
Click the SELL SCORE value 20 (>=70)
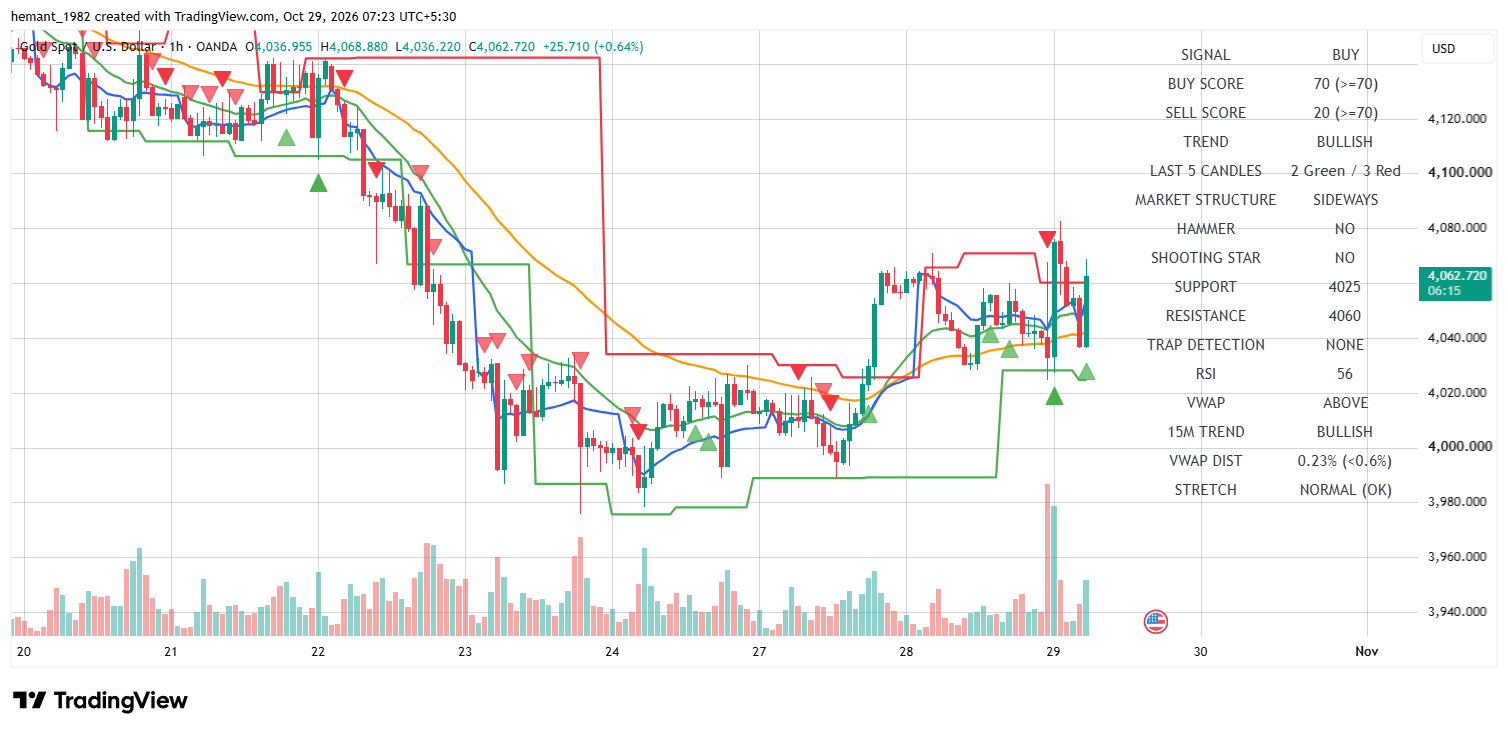(1345, 113)
